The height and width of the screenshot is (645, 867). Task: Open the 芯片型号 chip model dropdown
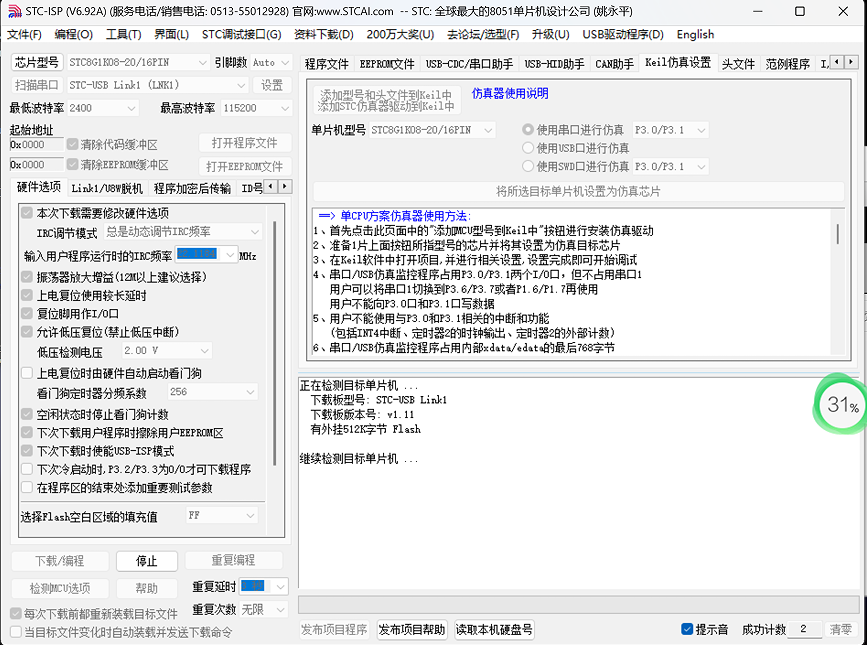137,62
